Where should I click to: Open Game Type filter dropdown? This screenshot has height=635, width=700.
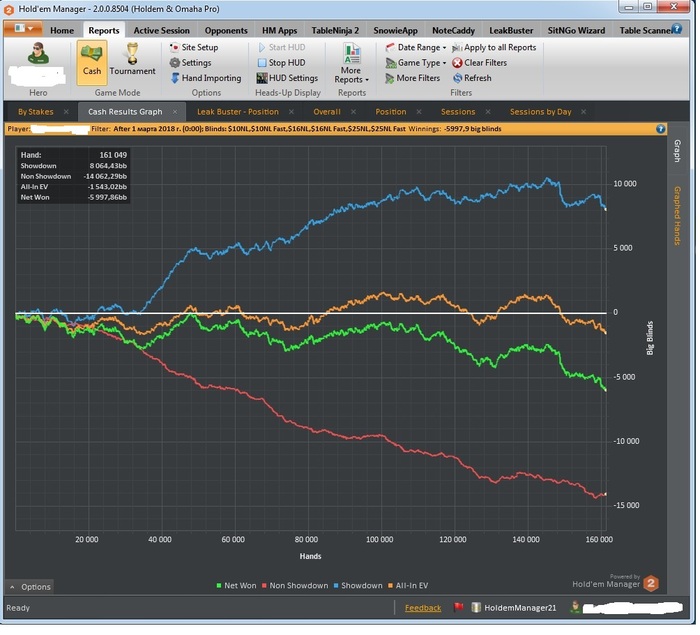416,63
